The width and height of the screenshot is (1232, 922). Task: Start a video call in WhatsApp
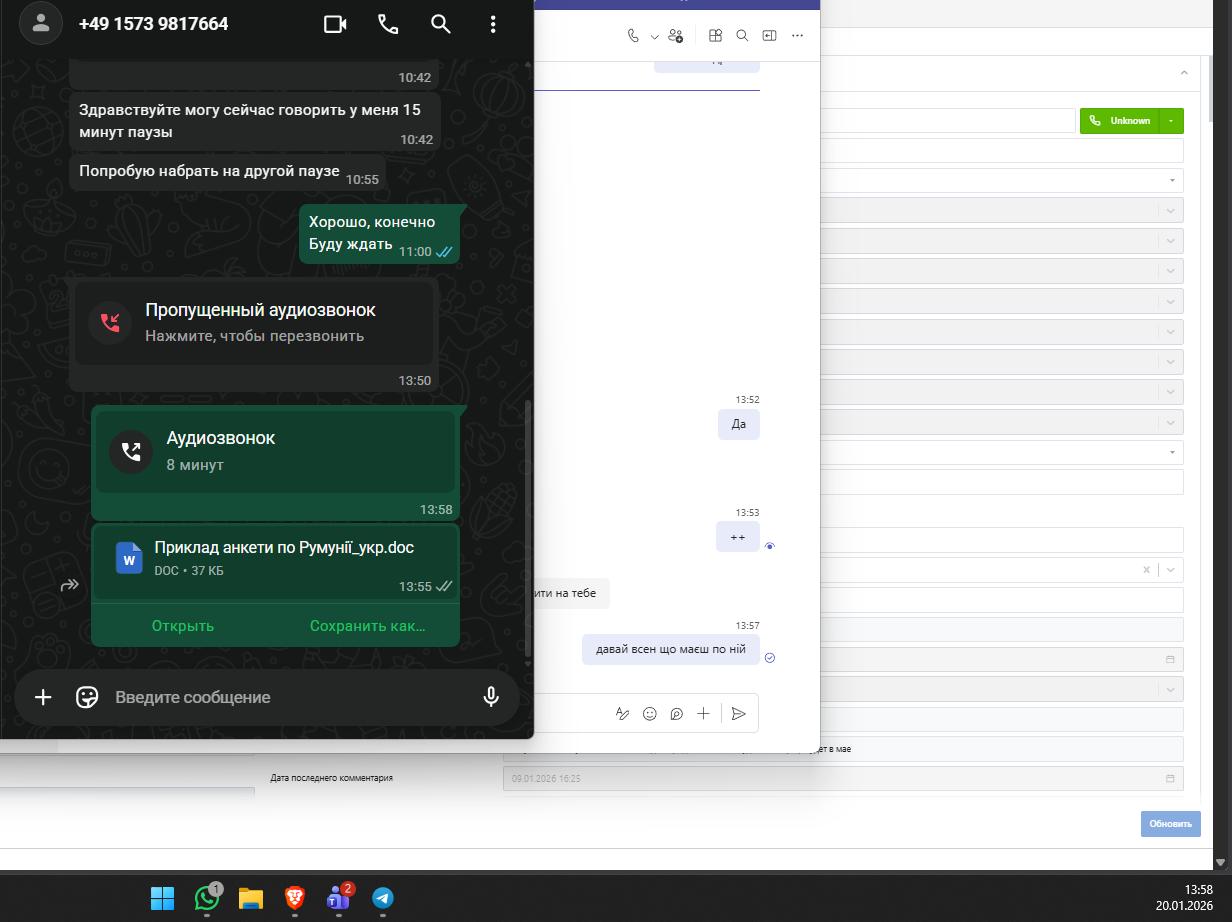pyautogui.click(x=335, y=24)
